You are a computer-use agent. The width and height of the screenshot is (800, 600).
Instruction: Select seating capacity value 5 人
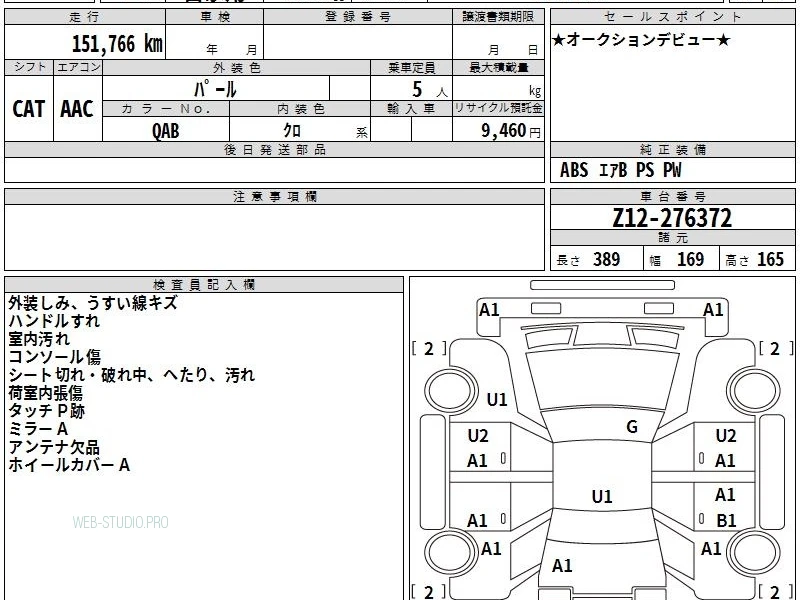tap(429, 90)
